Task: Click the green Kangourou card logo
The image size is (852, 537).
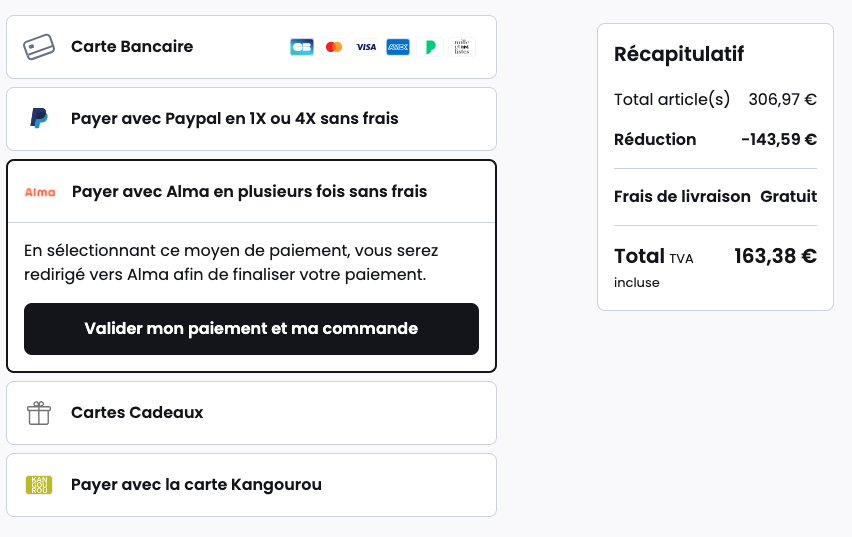Action: point(39,485)
